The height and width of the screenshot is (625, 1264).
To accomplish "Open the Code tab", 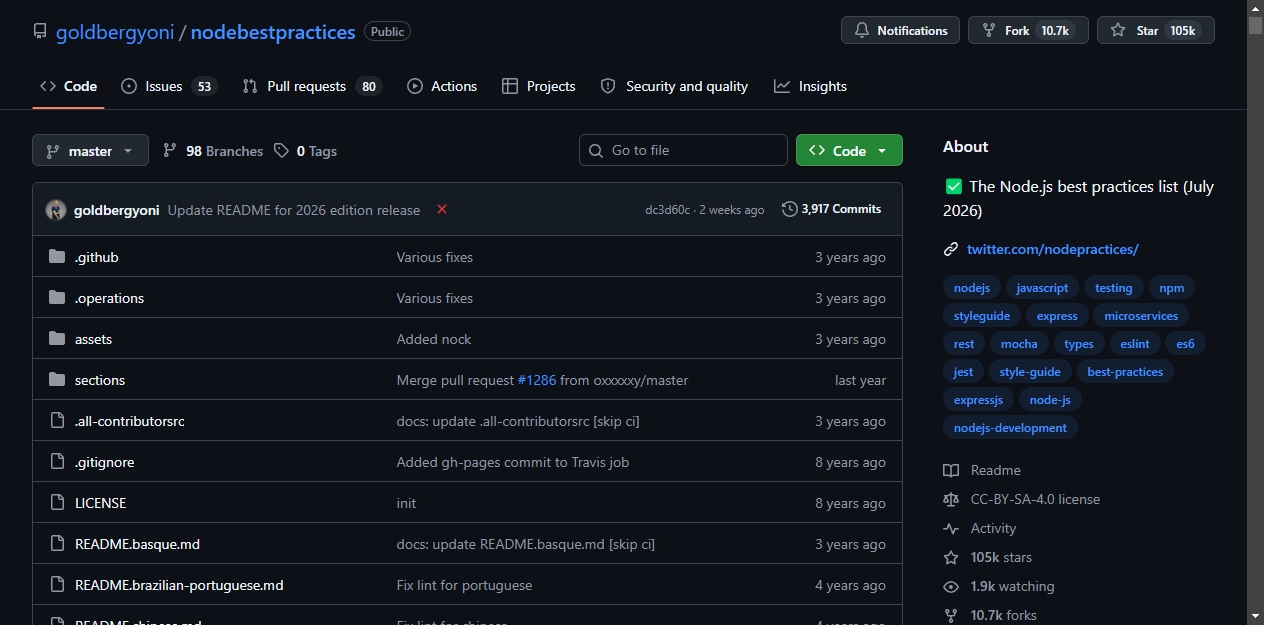I will point(68,86).
